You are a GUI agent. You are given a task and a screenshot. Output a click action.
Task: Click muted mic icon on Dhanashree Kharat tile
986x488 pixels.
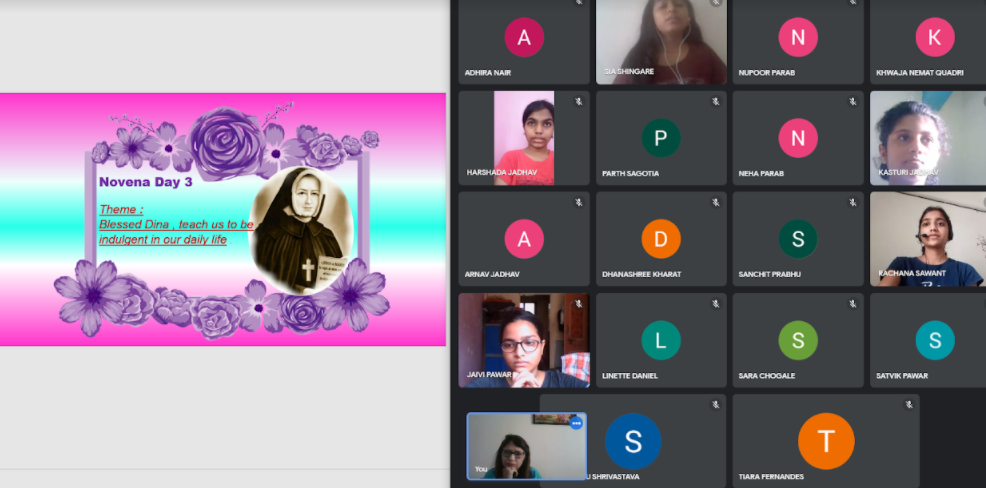click(715, 203)
